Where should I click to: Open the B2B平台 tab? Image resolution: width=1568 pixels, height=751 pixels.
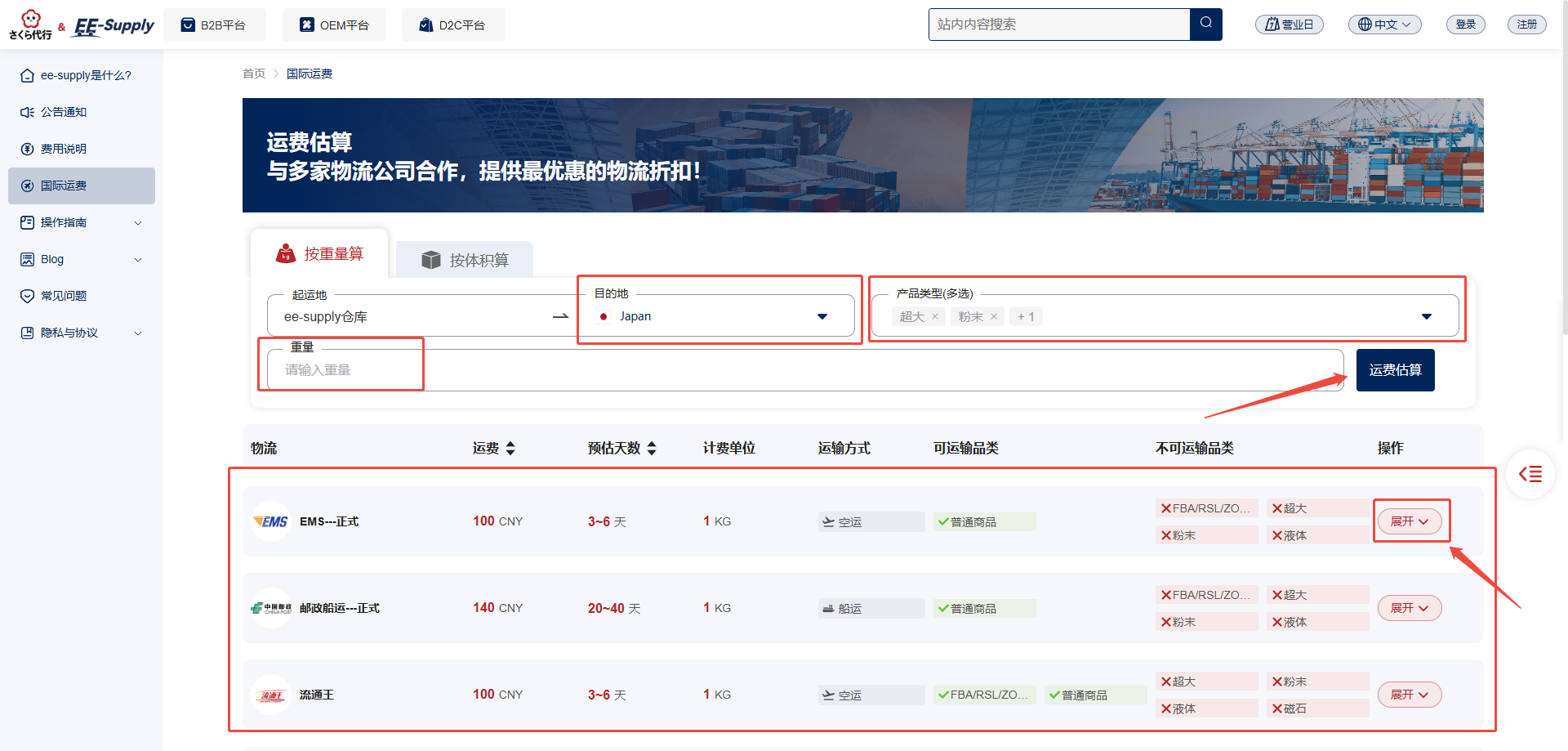point(215,25)
